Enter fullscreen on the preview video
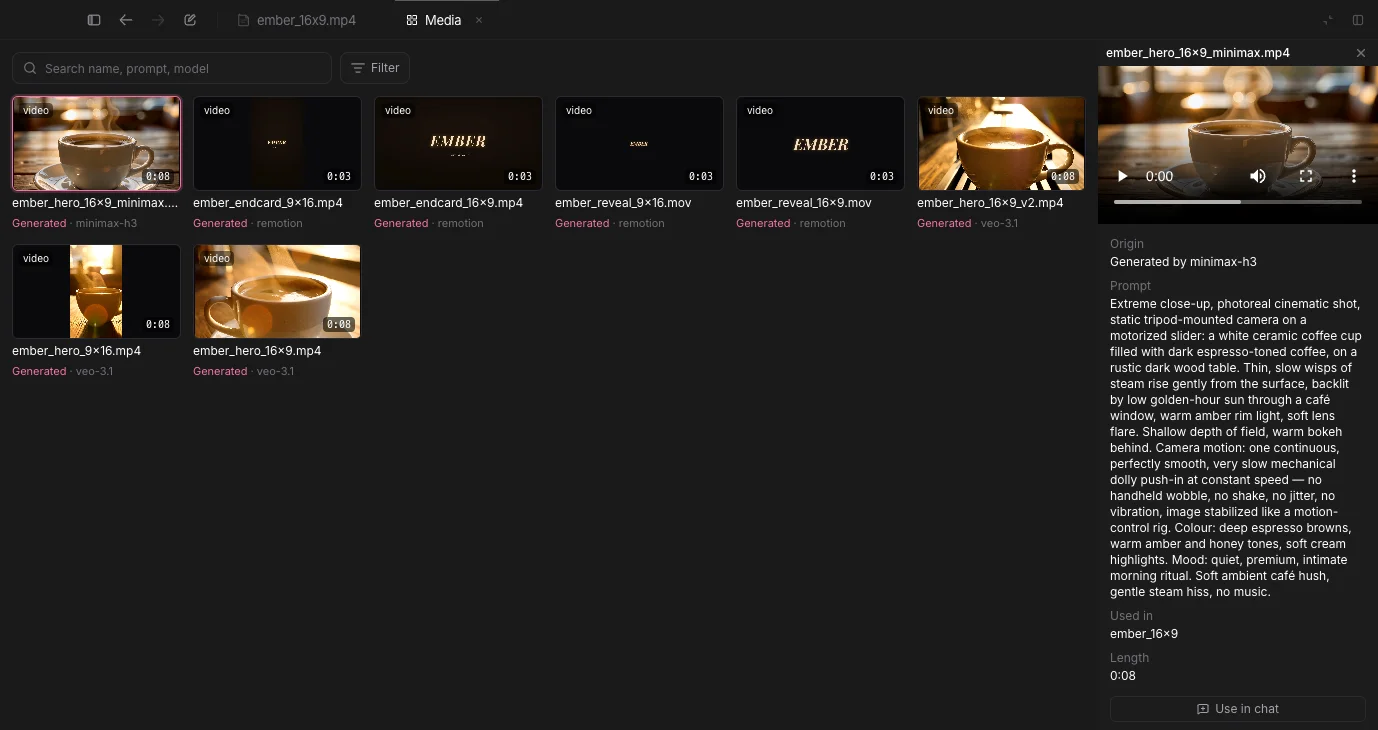 tap(1306, 176)
